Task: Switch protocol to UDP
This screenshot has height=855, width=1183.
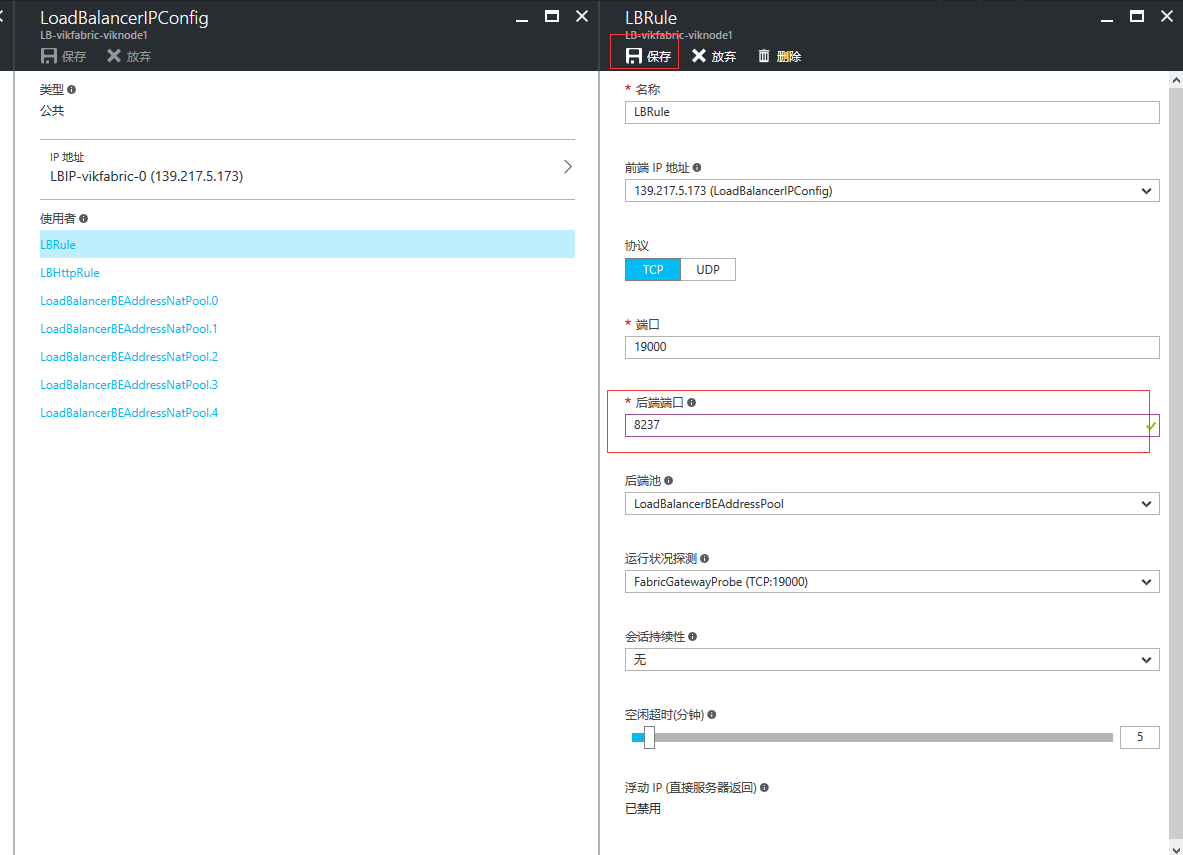Action: [x=708, y=270]
